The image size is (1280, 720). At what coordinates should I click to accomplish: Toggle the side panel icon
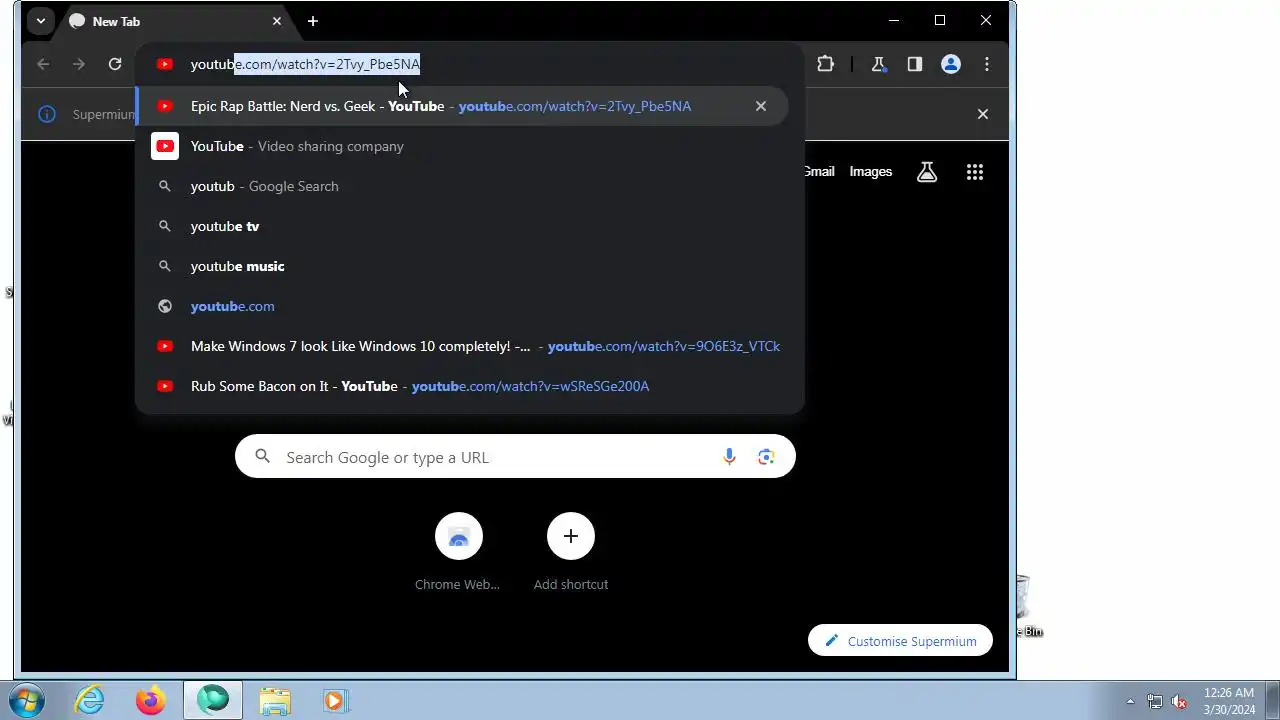tap(914, 64)
